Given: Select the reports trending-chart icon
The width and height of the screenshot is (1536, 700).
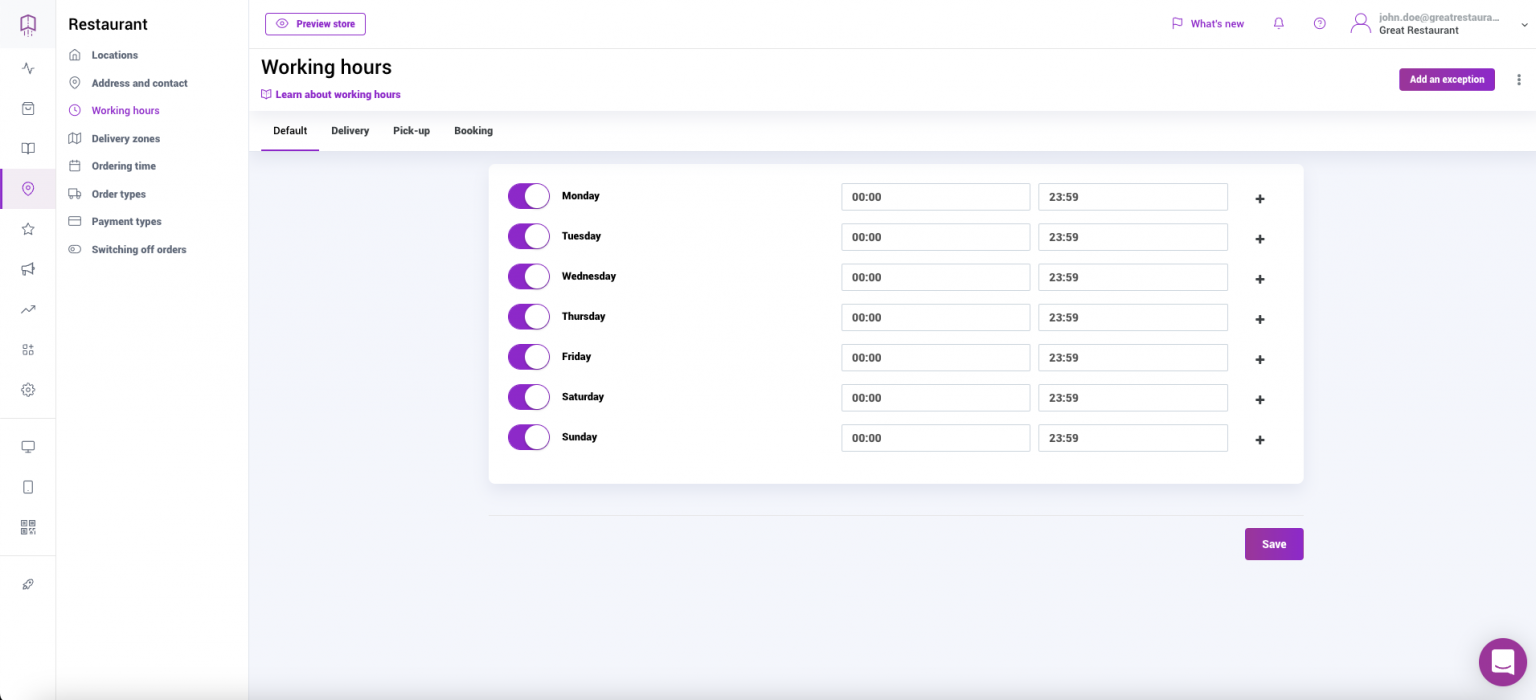Looking at the screenshot, I should point(27,308).
